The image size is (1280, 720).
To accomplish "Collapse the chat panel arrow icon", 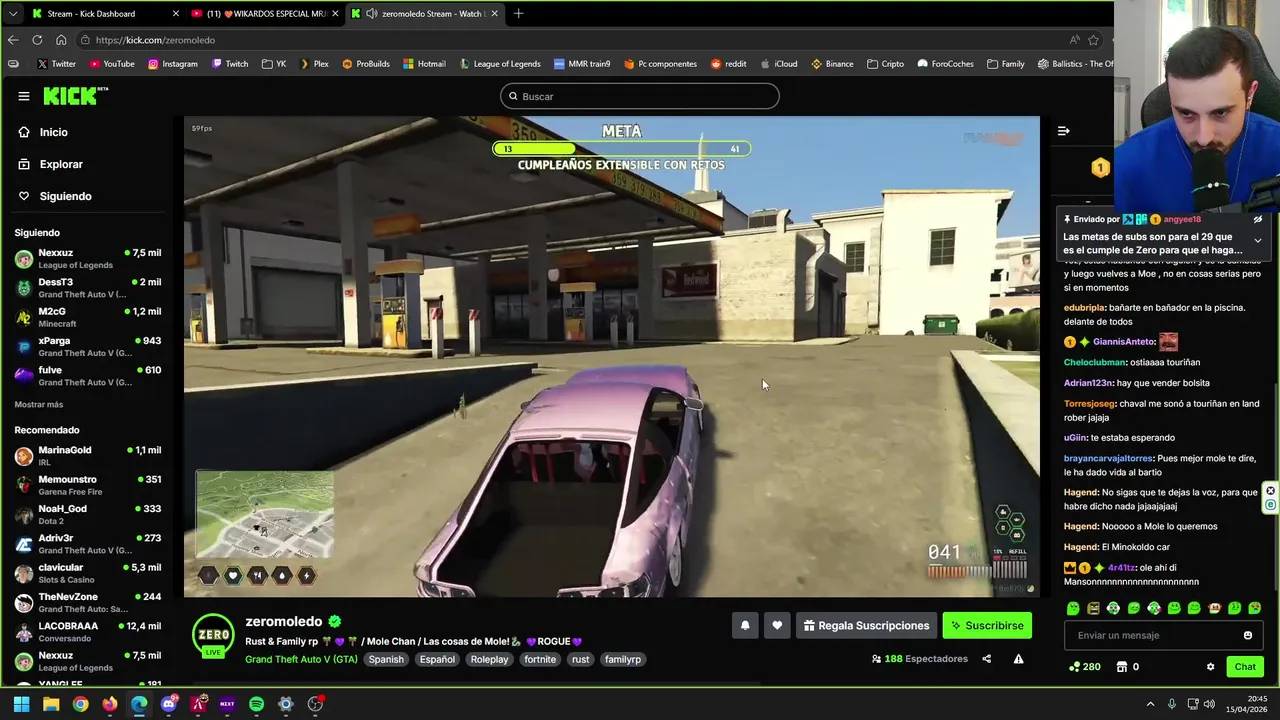I will pyautogui.click(x=1063, y=131).
